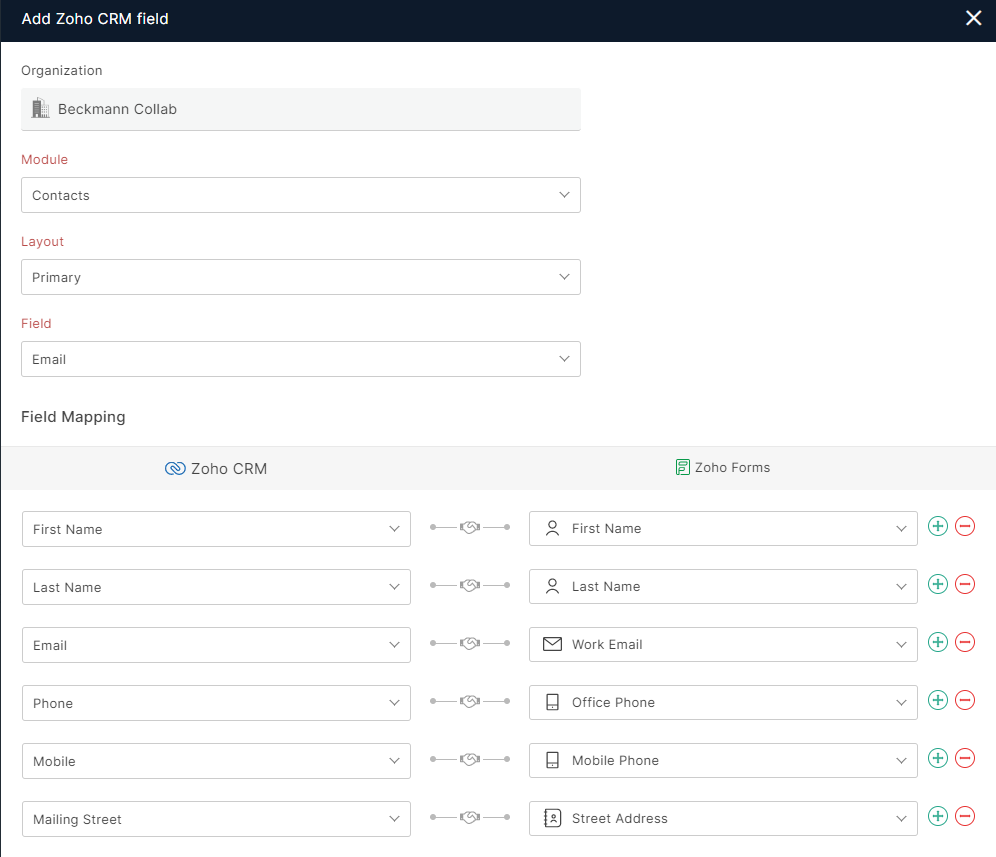This screenshot has width=996, height=857.
Task: Close the Add Zoho CRM field dialog
Action: click(973, 18)
